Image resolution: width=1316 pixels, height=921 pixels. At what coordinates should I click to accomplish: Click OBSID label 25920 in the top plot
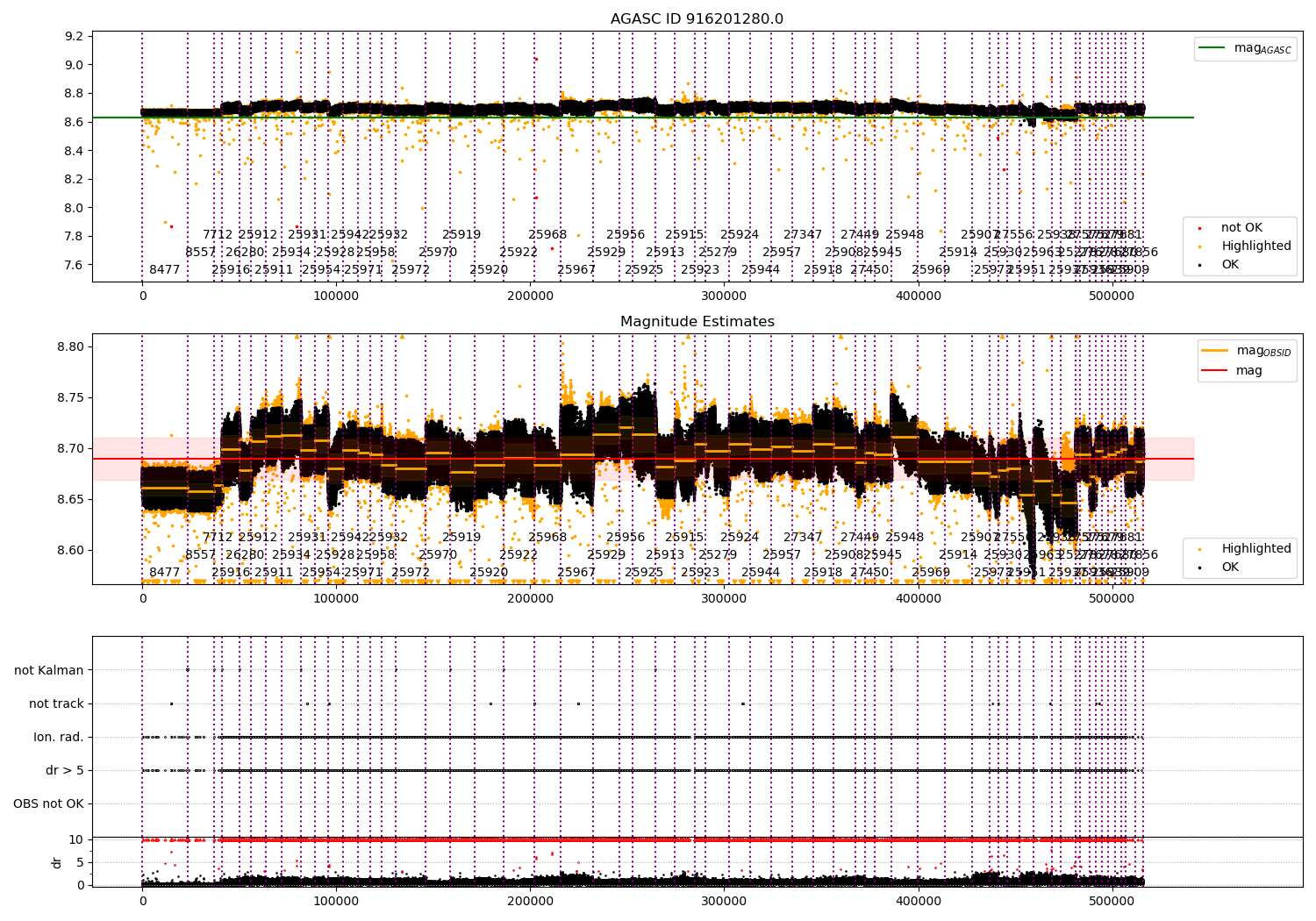point(489,270)
